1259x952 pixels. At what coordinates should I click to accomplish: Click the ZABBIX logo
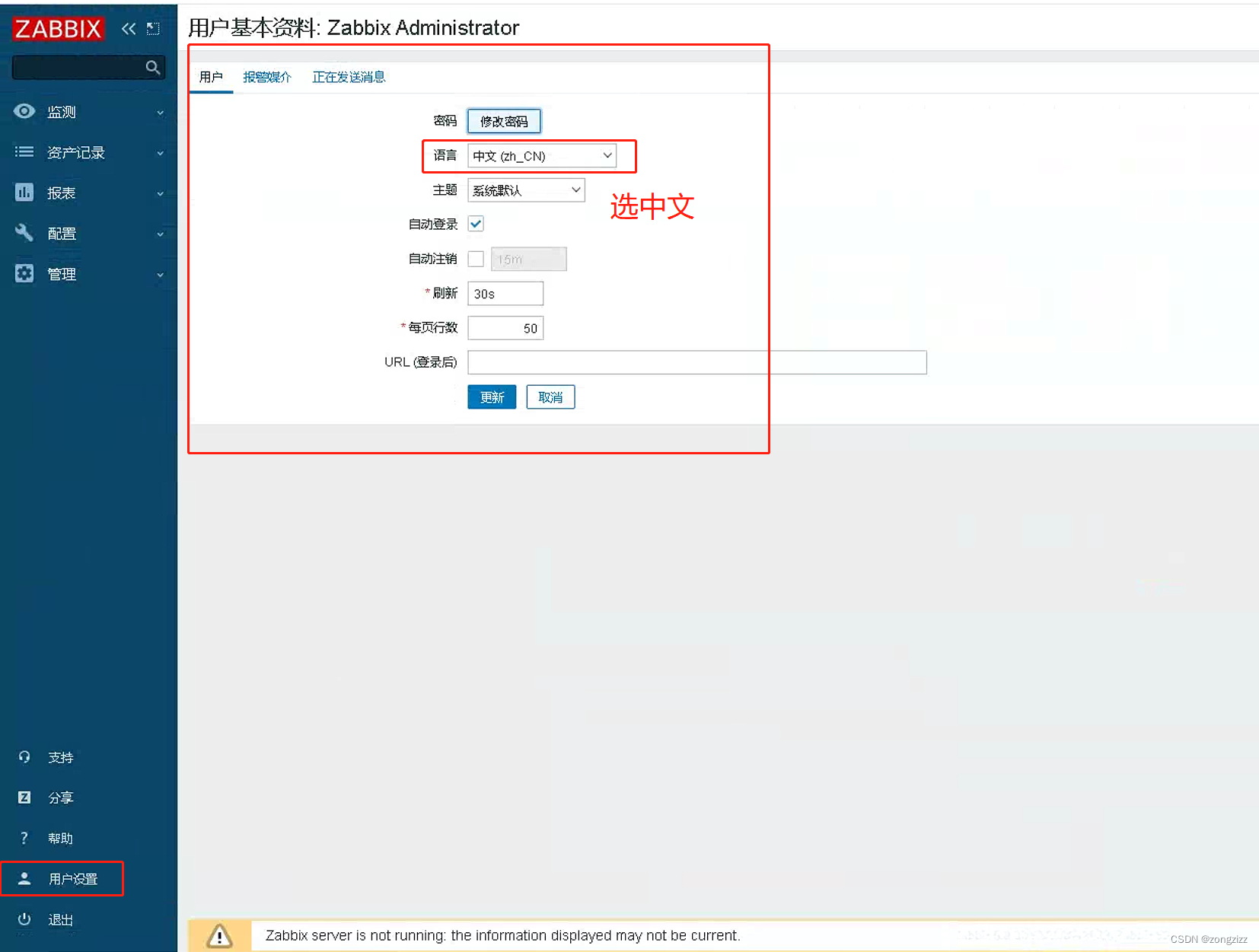tap(58, 29)
